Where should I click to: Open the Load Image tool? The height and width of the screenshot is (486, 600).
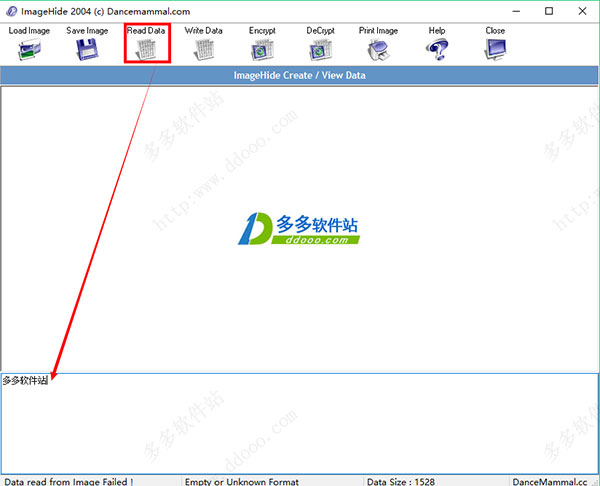29,43
